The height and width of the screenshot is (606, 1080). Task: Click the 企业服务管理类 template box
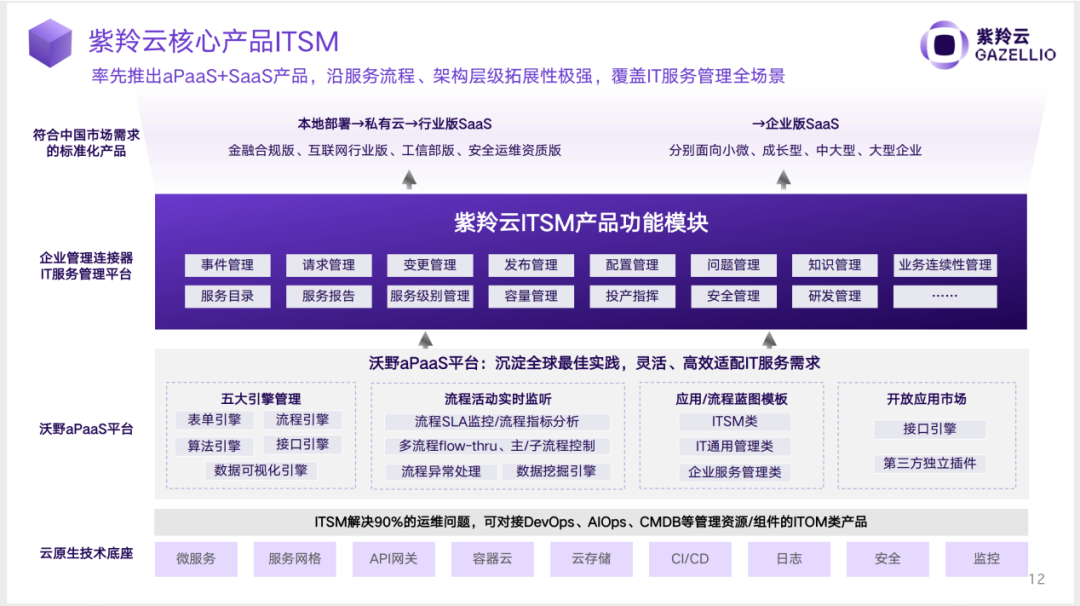734,472
